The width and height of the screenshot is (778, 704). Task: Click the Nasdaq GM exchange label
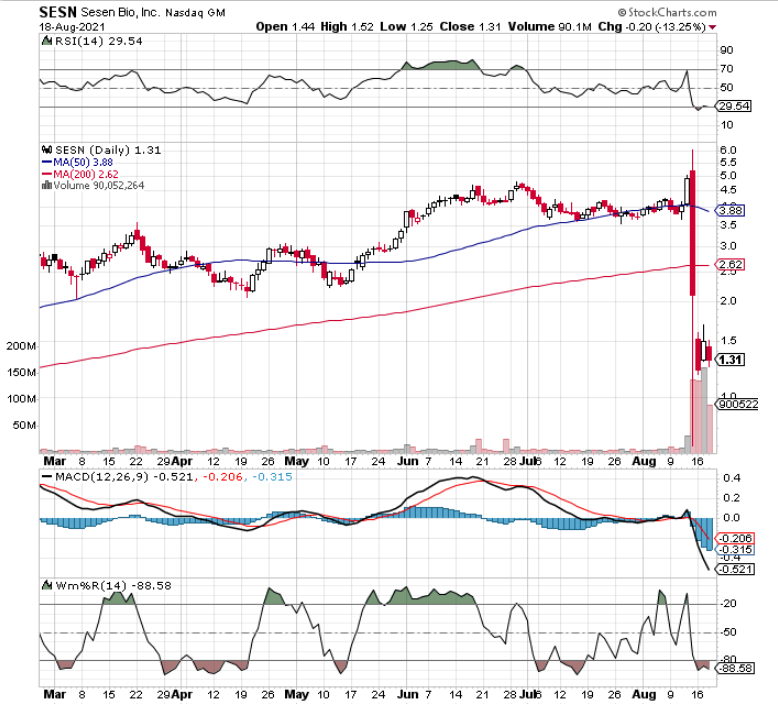pyautogui.click(x=195, y=13)
